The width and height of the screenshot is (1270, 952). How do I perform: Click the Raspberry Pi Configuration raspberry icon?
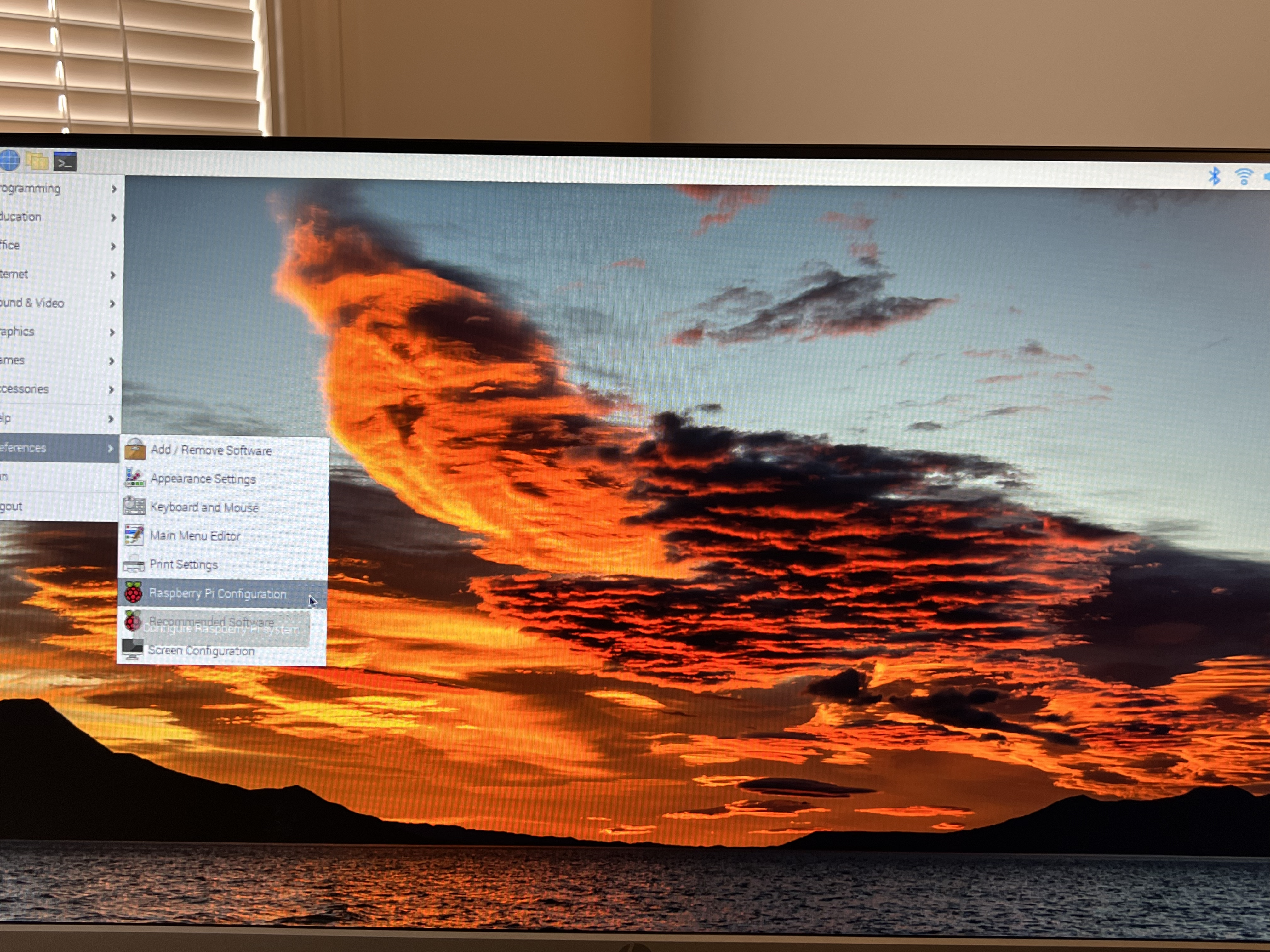point(133,592)
